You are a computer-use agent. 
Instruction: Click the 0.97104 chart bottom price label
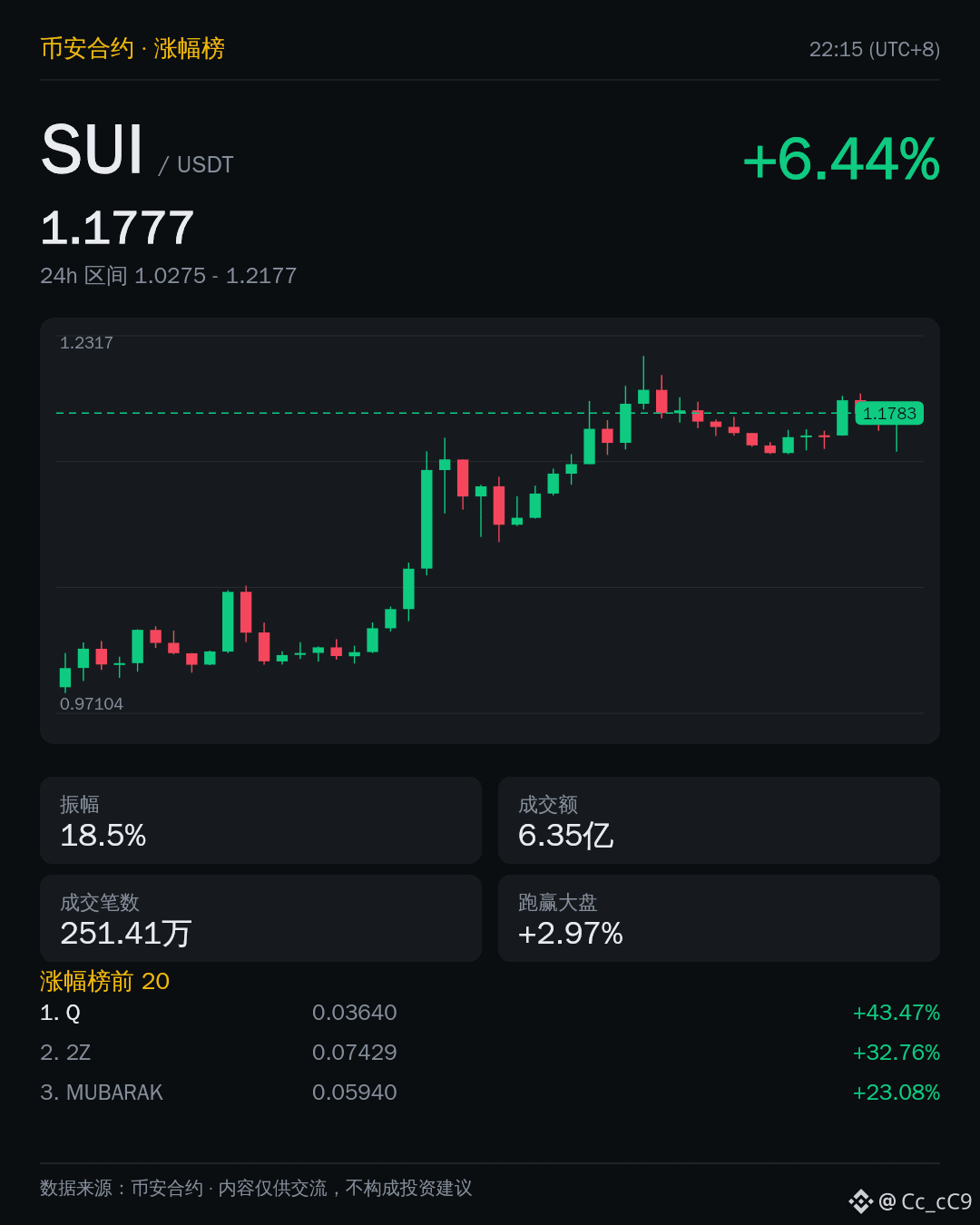click(92, 704)
